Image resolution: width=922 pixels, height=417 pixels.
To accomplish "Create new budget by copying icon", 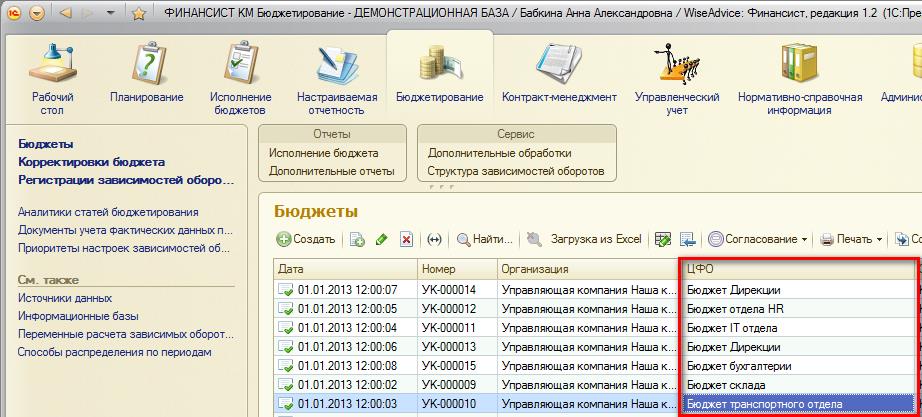I will [357, 239].
